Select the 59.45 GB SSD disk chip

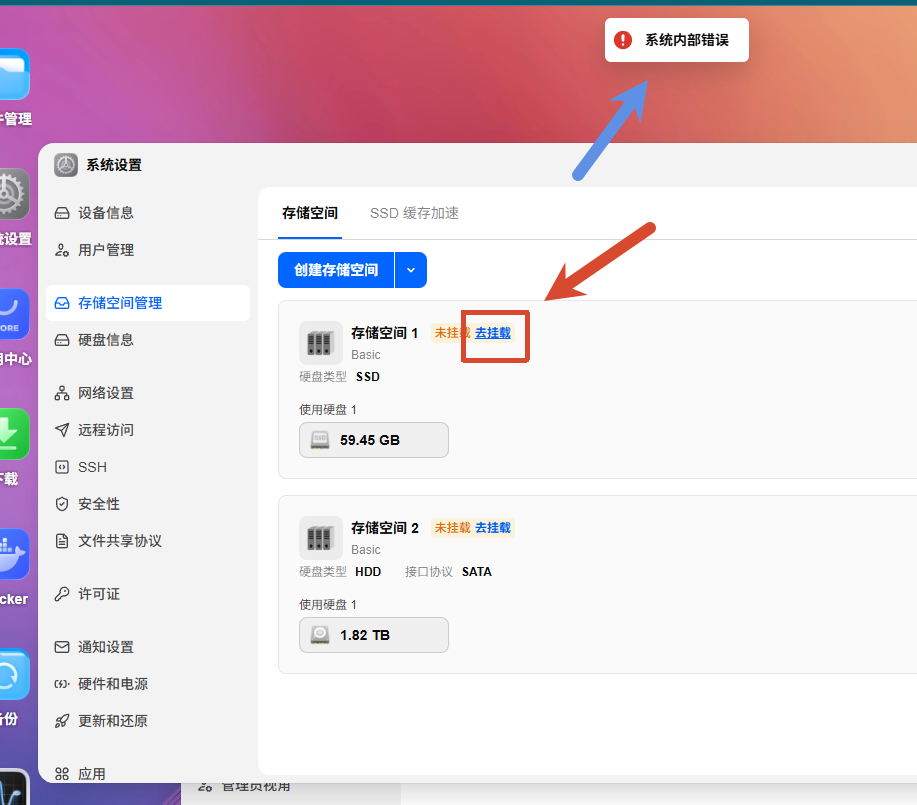click(x=374, y=440)
